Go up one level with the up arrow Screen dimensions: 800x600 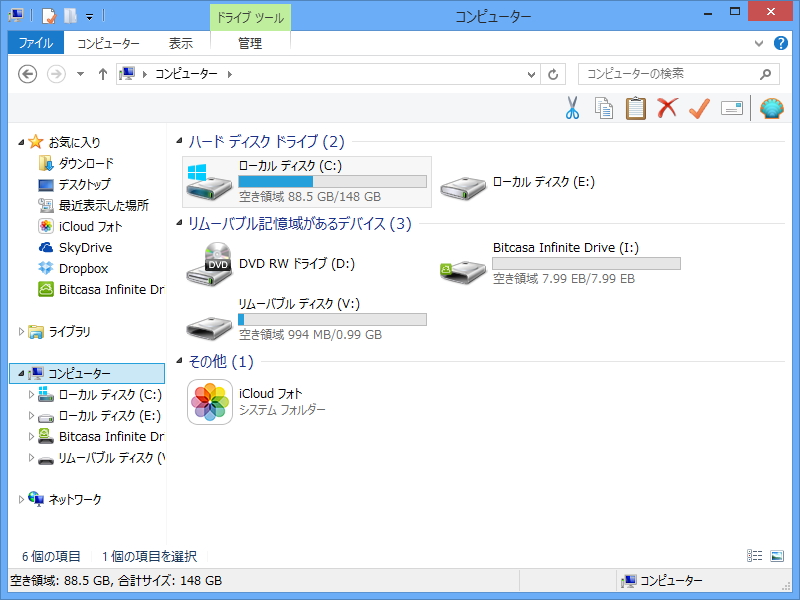pos(103,74)
